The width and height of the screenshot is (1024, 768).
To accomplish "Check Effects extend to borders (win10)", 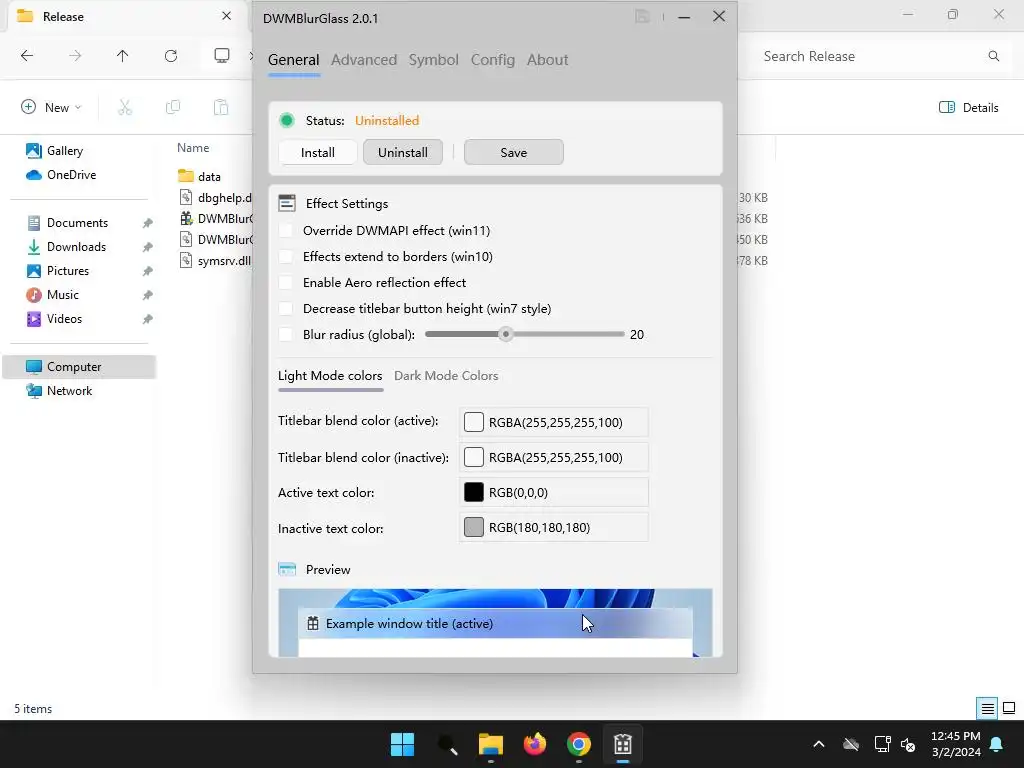I will 285,257.
